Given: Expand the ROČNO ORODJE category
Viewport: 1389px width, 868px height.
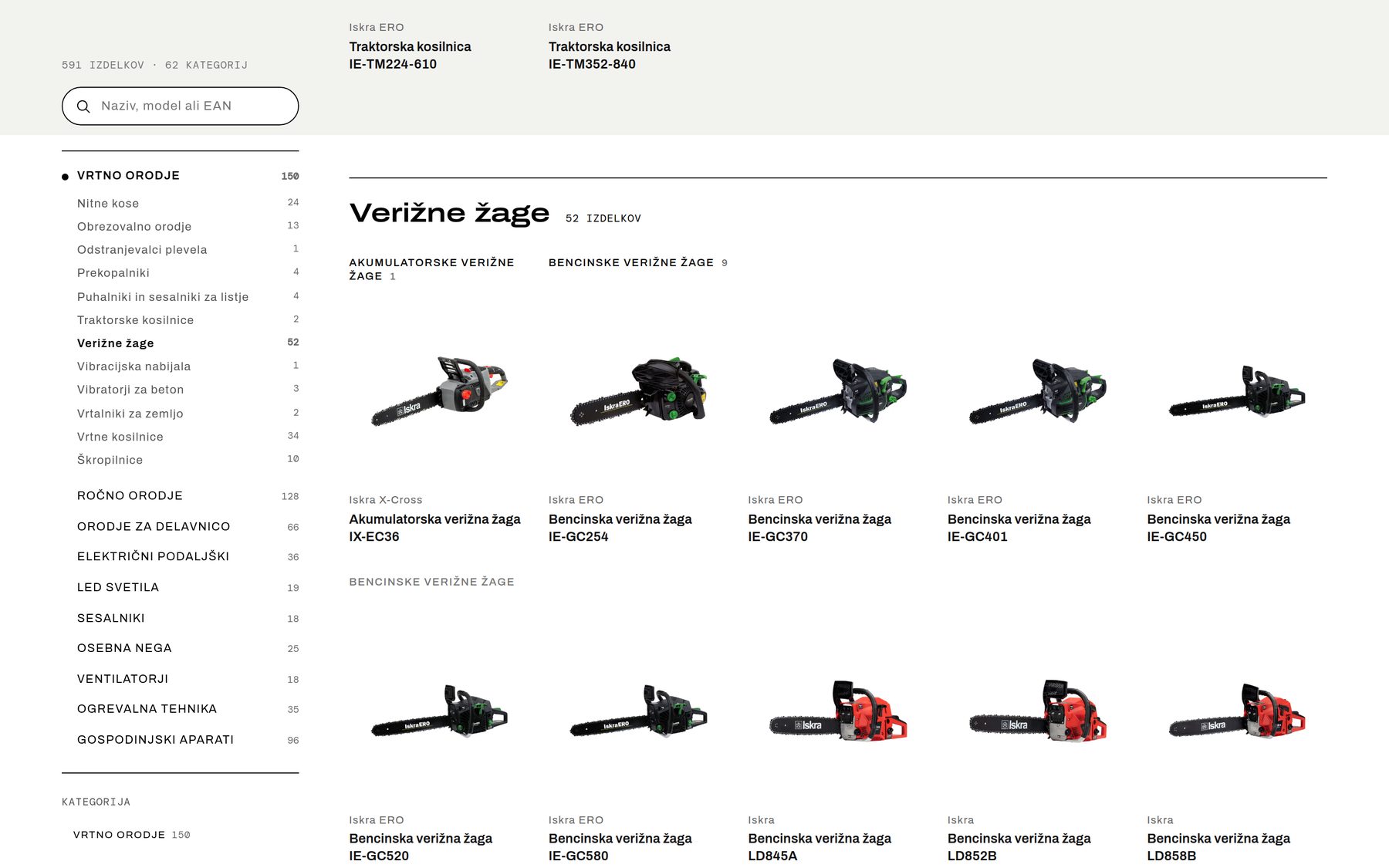Looking at the screenshot, I should click(188, 495).
